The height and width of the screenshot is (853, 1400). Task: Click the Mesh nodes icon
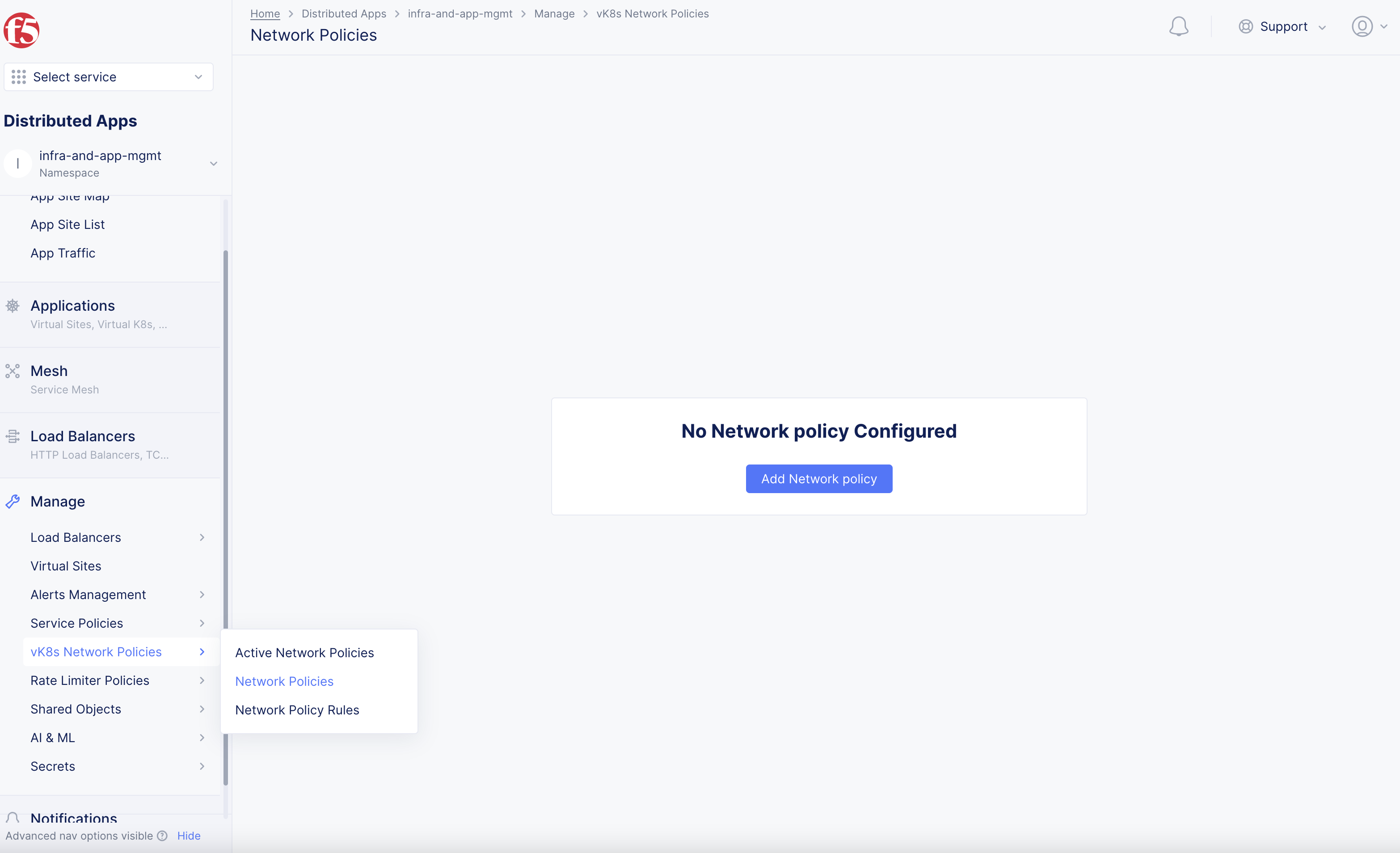click(13, 371)
